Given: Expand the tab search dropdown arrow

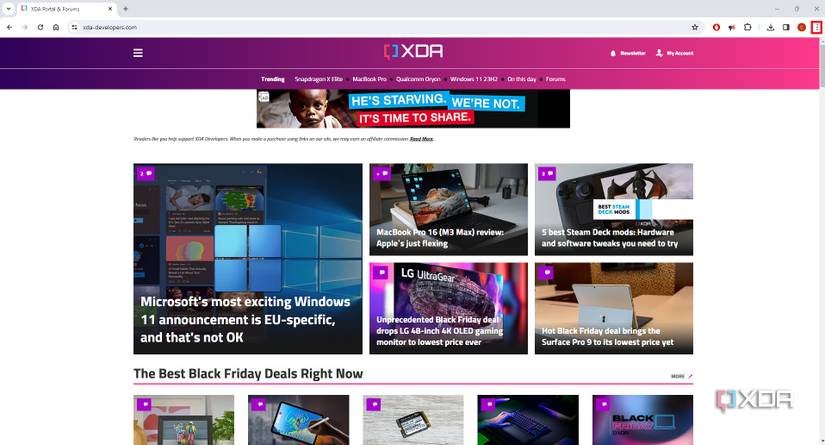Looking at the screenshot, I should tap(8, 9).
